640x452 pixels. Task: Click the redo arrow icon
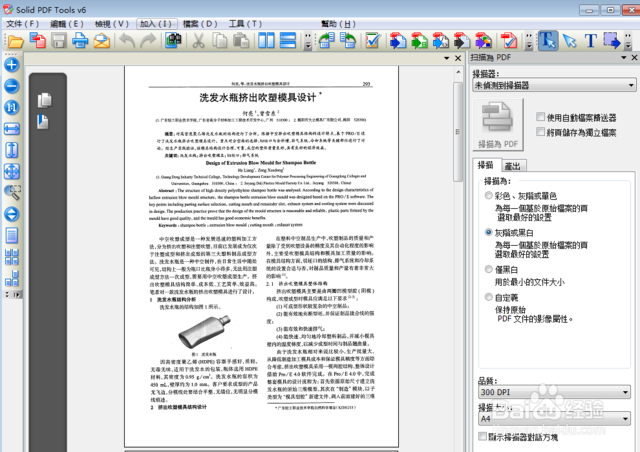(148, 41)
